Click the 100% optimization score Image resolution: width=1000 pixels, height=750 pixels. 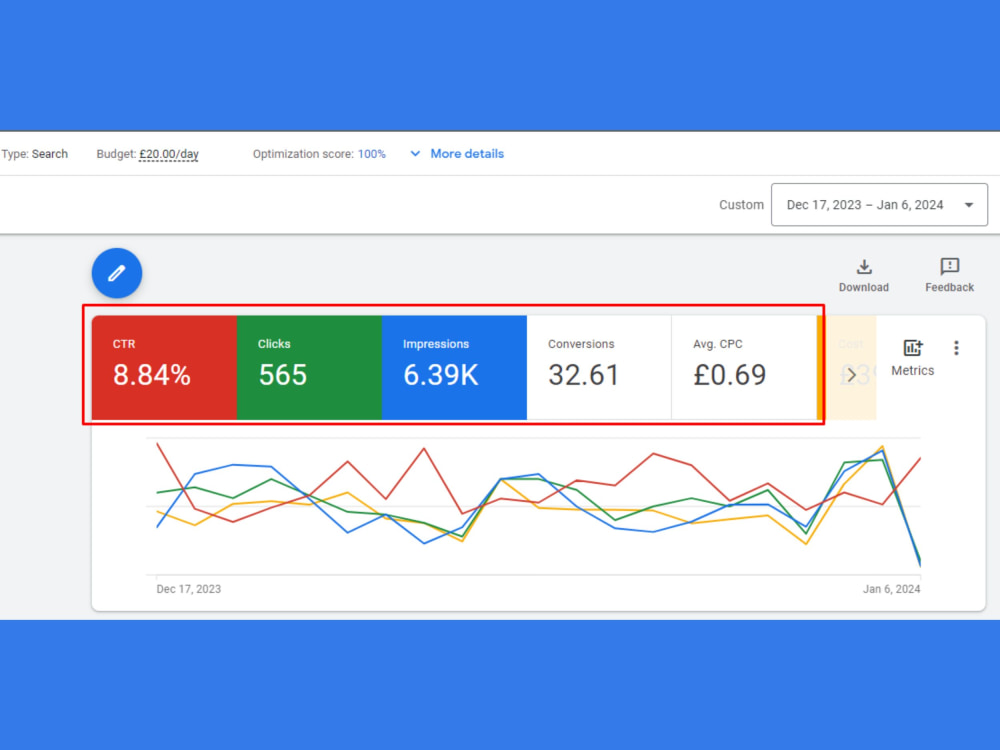click(x=371, y=154)
